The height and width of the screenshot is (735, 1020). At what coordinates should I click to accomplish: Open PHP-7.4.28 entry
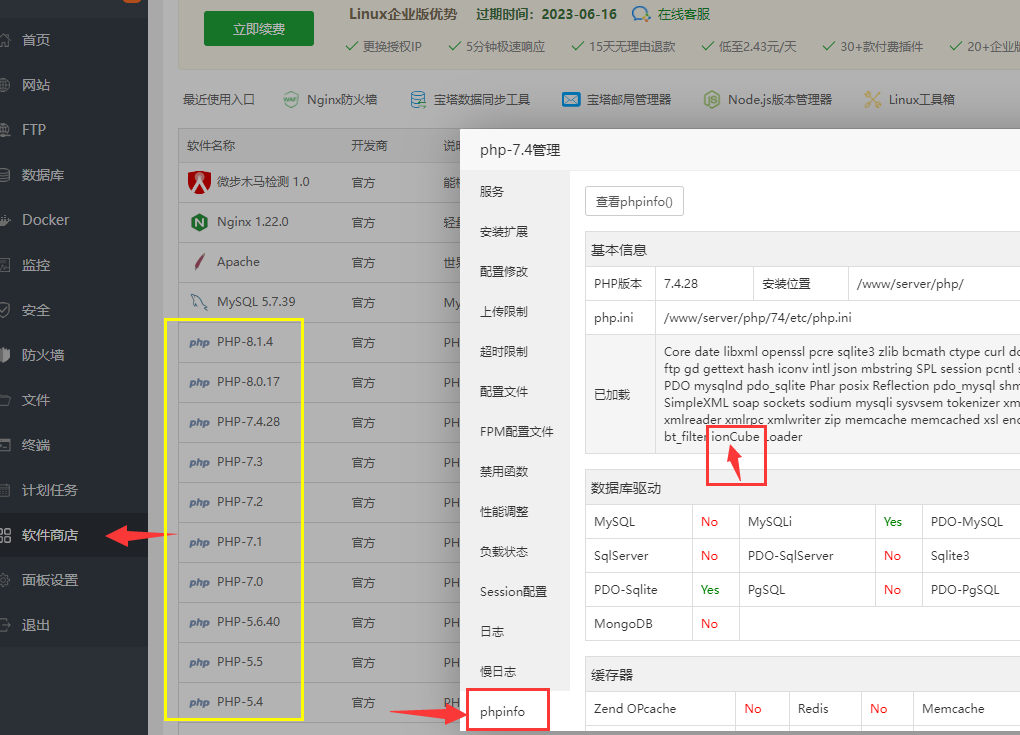coord(248,422)
